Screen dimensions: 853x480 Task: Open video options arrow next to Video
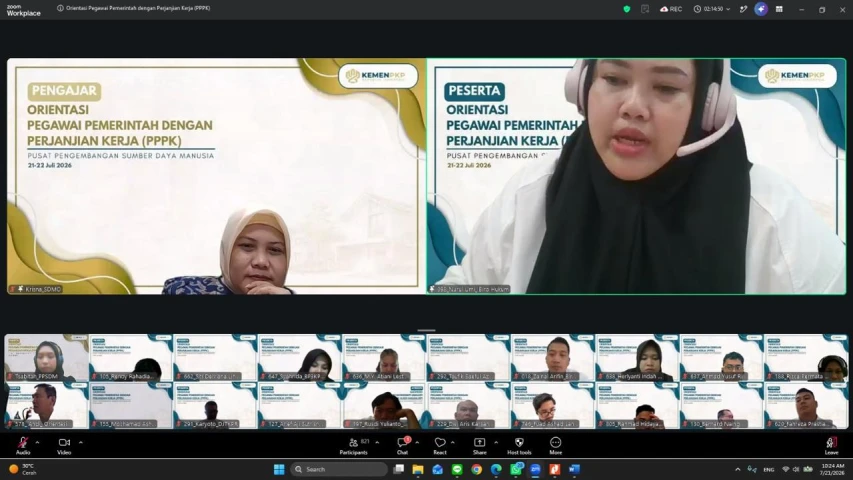point(81,442)
